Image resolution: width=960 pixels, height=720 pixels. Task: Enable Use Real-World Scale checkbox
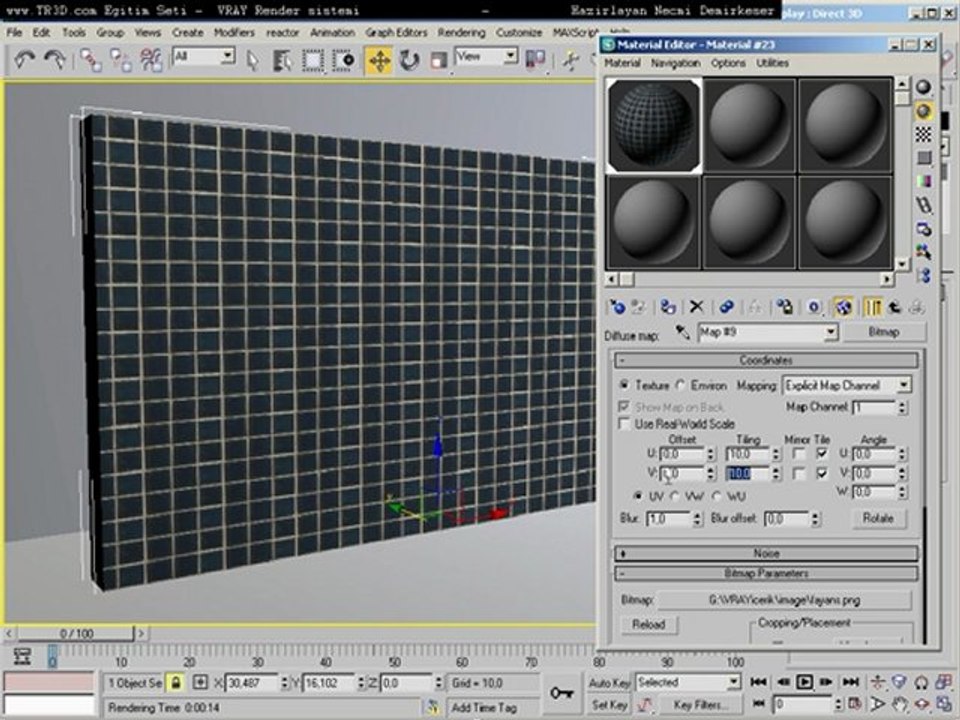pyautogui.click(x=624, y=424)
